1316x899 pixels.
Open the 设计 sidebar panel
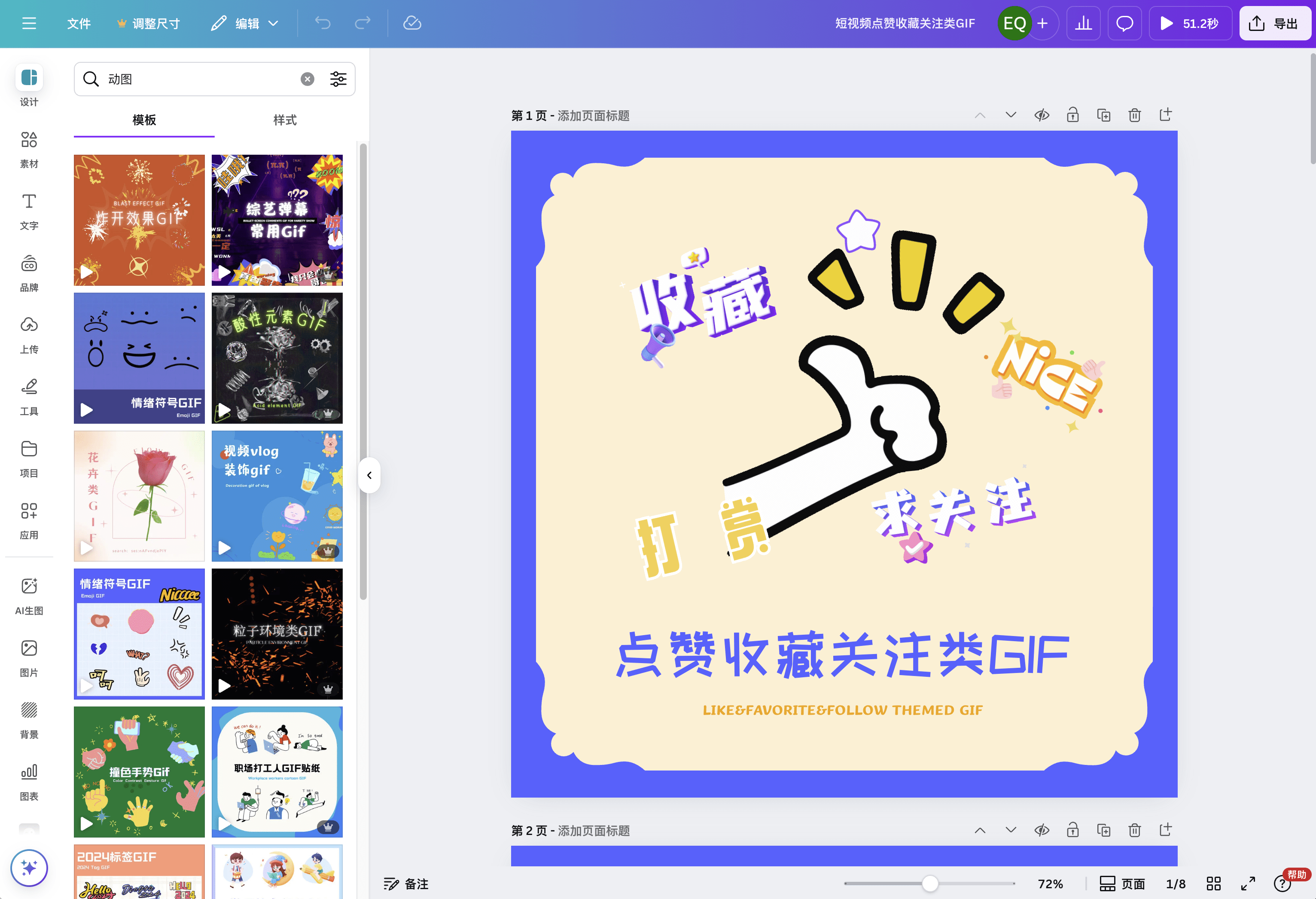click(x=29, y=86)
